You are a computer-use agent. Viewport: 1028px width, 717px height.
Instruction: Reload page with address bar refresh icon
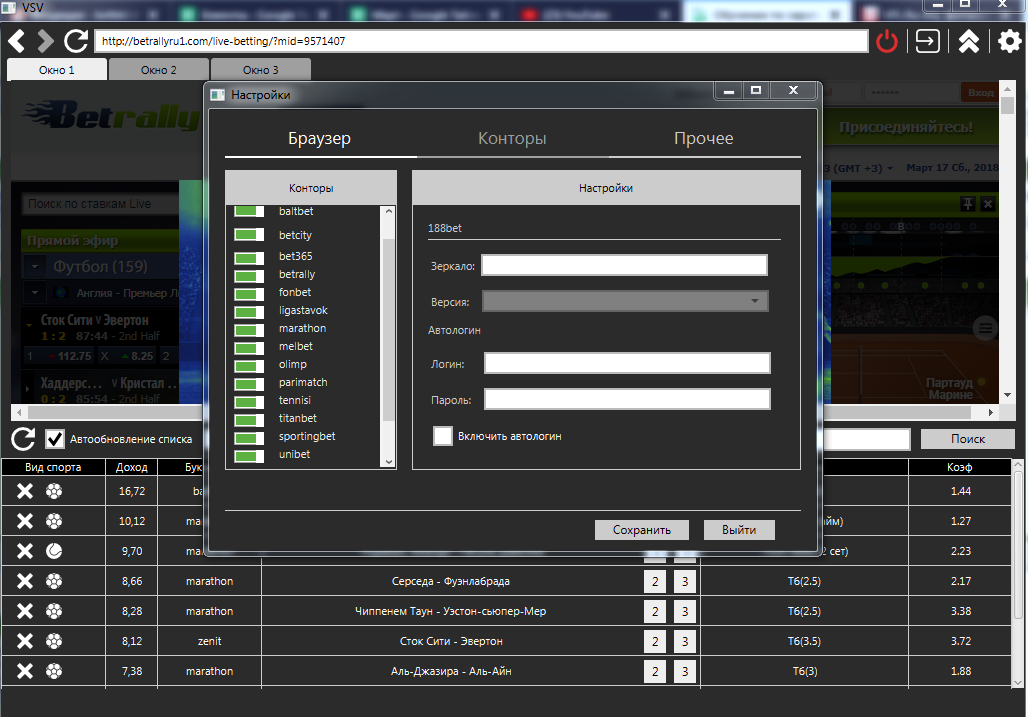[x=75, y=41]
